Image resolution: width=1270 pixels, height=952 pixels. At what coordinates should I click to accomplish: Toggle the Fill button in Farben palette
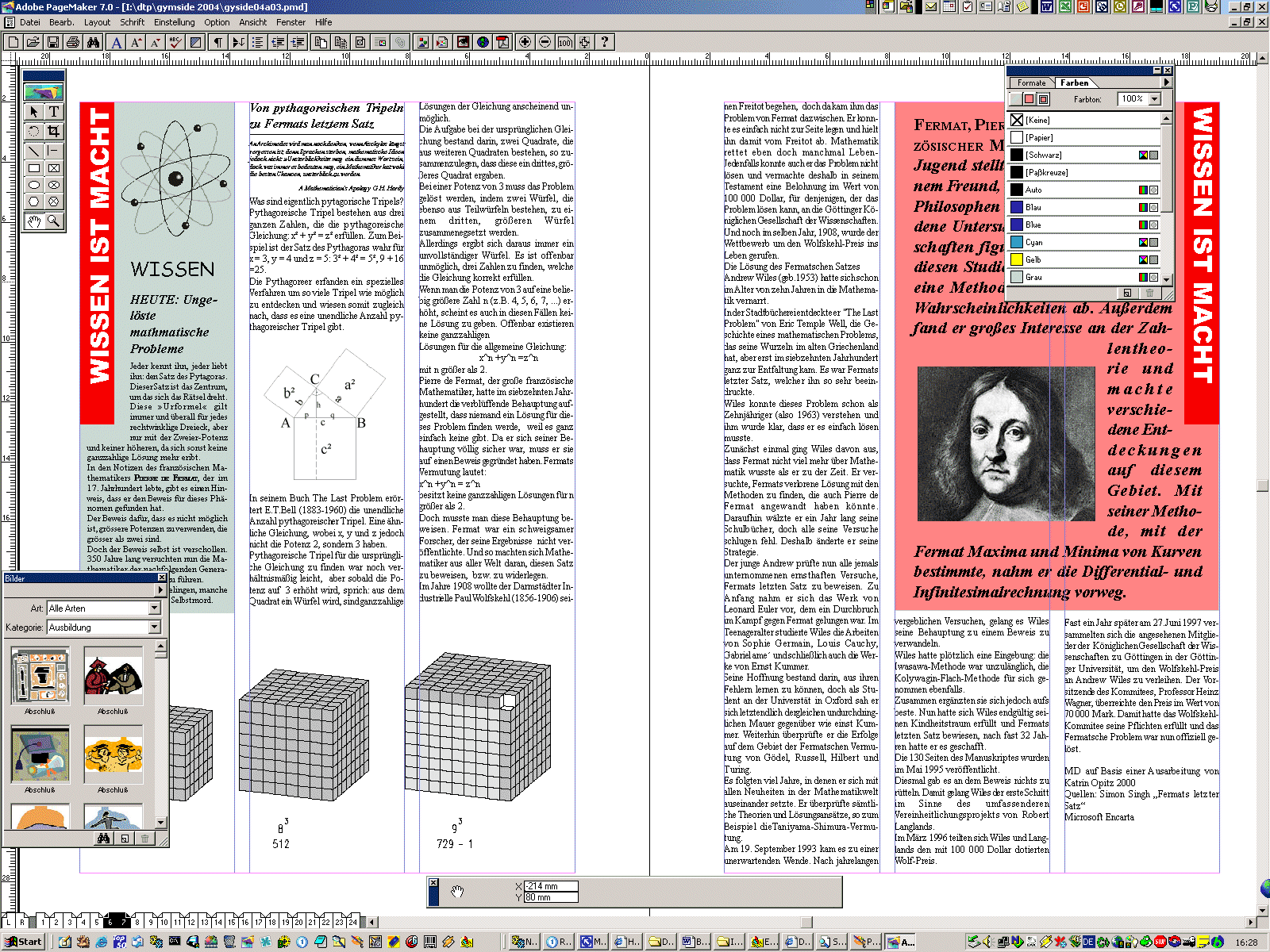(x=1029, y=99)
